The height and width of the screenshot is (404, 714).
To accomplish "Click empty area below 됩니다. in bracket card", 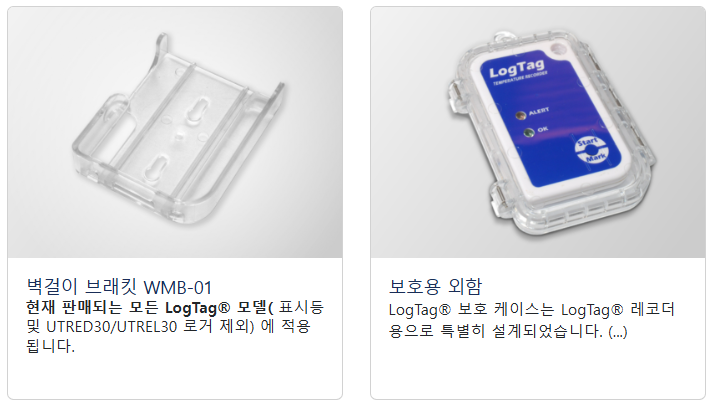I will click(175, 376).
